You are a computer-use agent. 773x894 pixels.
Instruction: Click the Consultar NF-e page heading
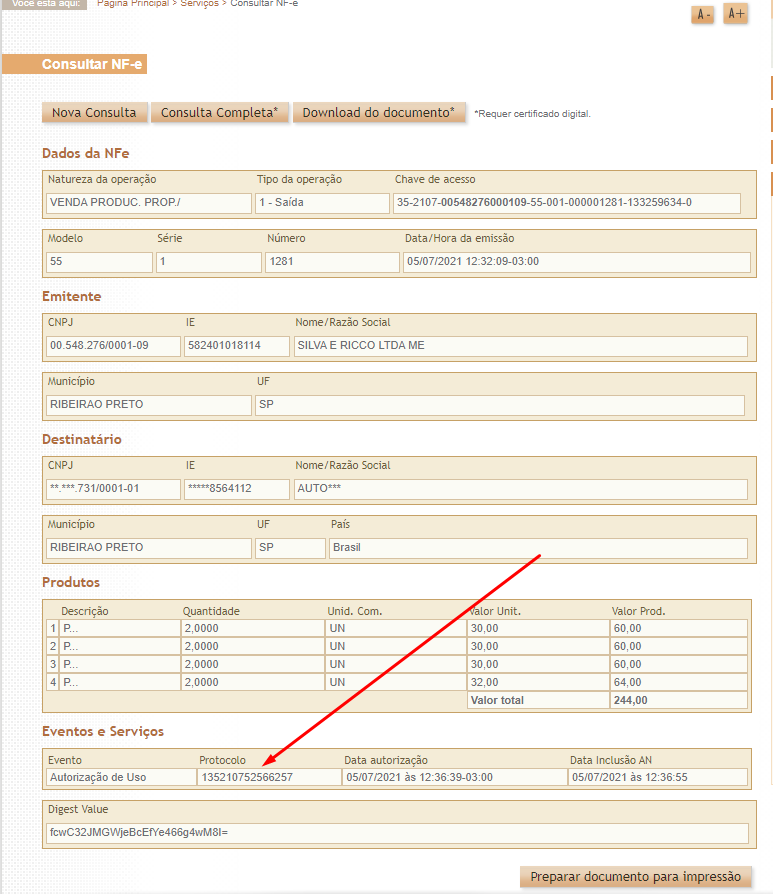tap(91, 64)
